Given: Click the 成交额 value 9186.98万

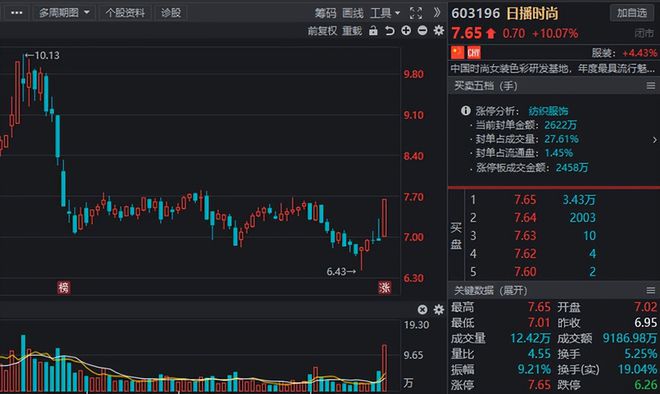Looking at the screenshot, I should point(629,338).
